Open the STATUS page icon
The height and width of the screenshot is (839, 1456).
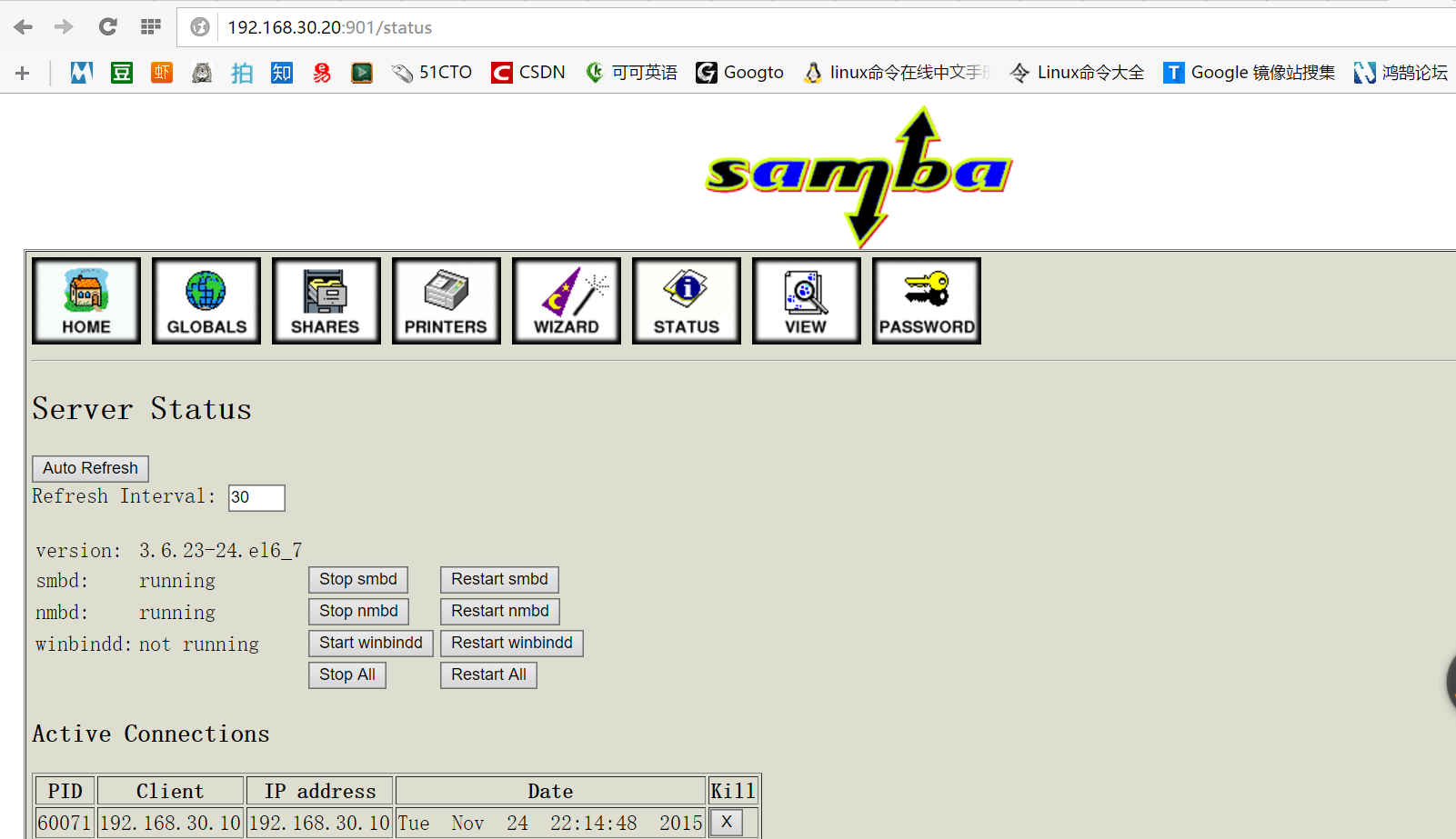coord(687,301)
